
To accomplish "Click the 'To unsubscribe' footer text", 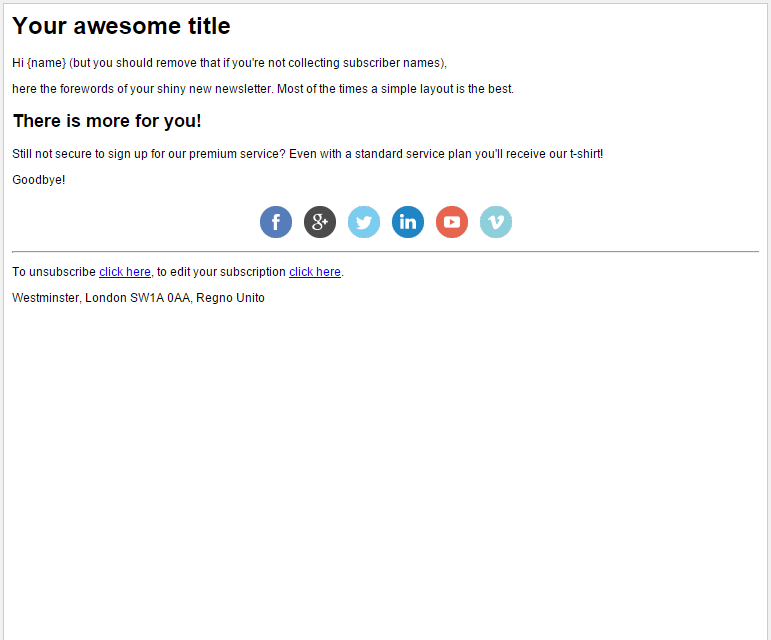I will click(x=54, y=272).
